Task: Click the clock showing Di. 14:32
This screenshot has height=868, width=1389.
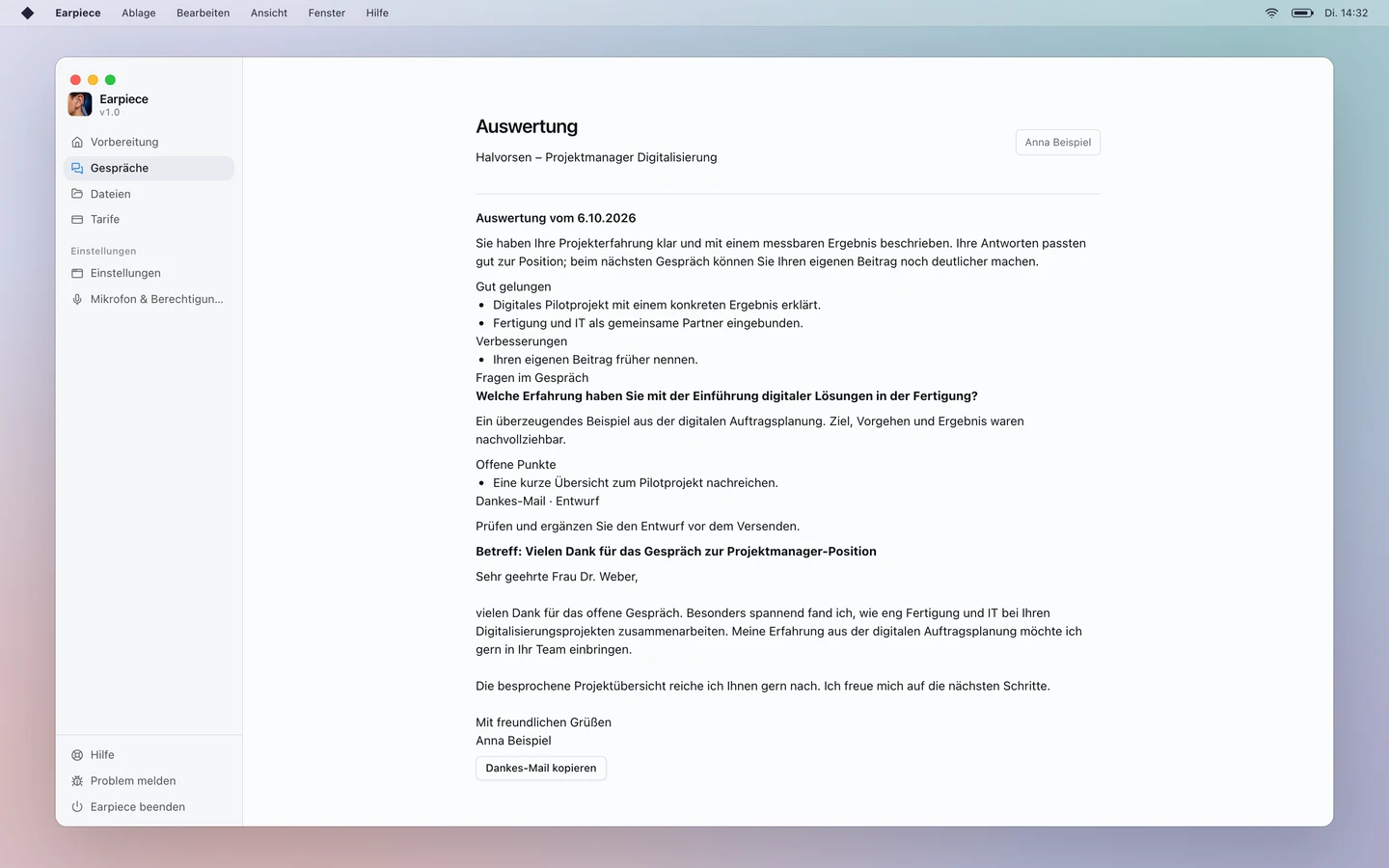Action: pos(1347,13)
